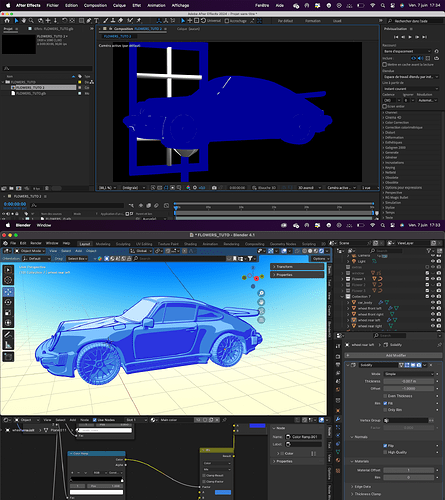This screenshot has width=445, height=500.
Task: Enable the Only Rim checkbox
Action: 385,410
